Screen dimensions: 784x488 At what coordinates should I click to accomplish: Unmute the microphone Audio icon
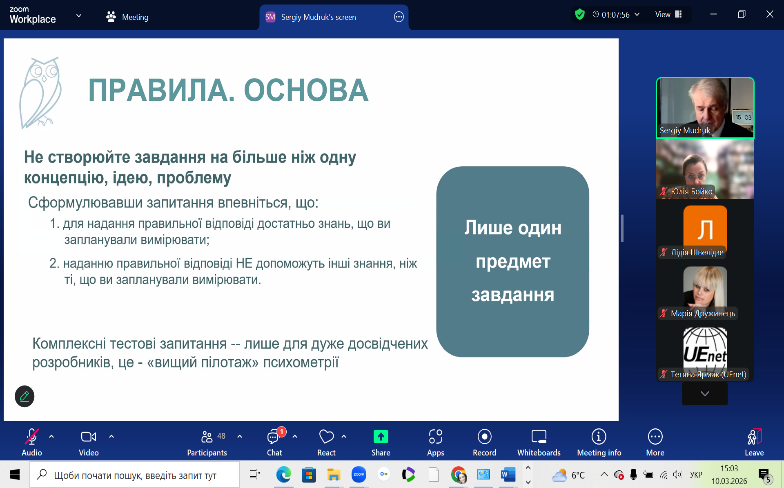click(31, 437)
